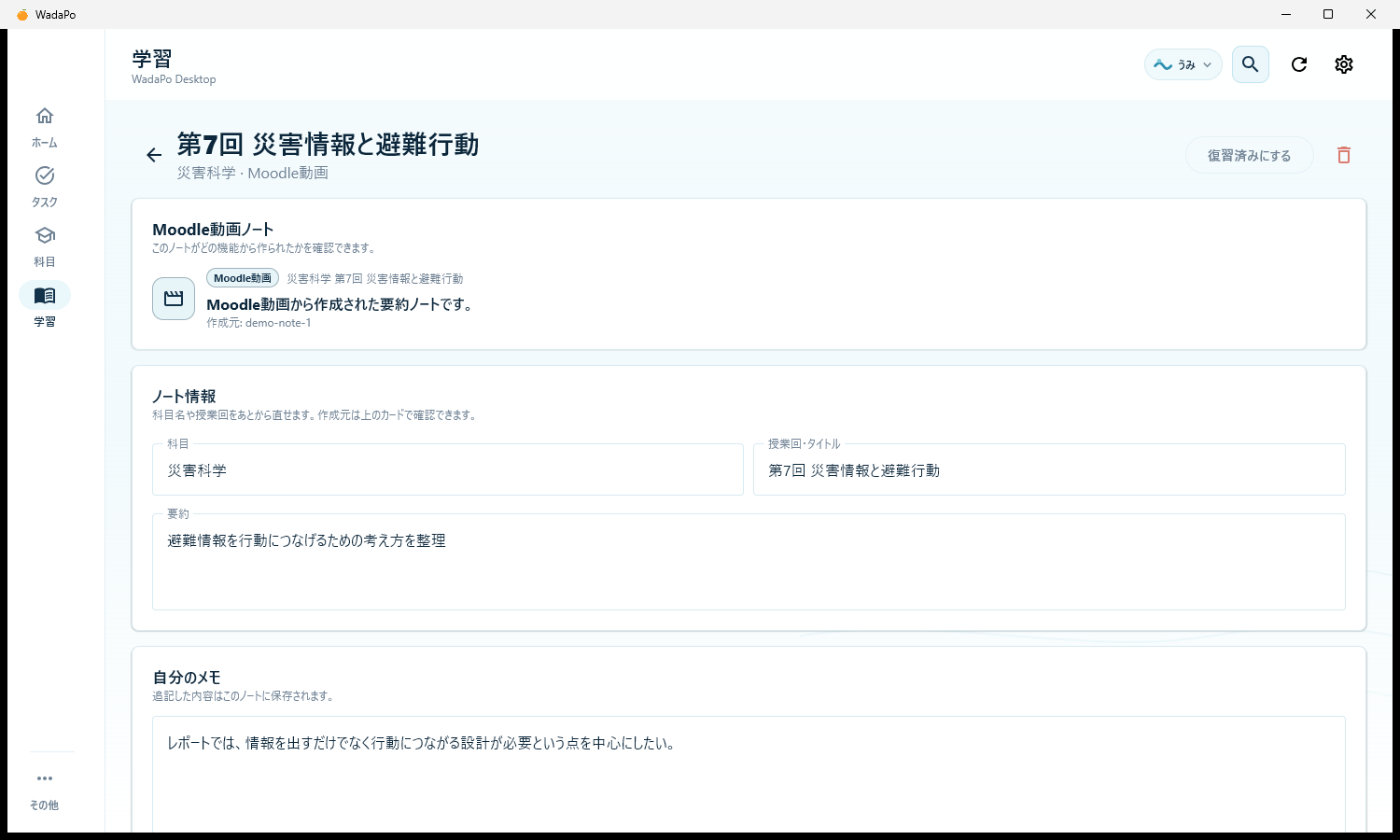Screen dimensions: 1400x840
Task: Minimize the WadaPo window
Action: (1285, 14)
